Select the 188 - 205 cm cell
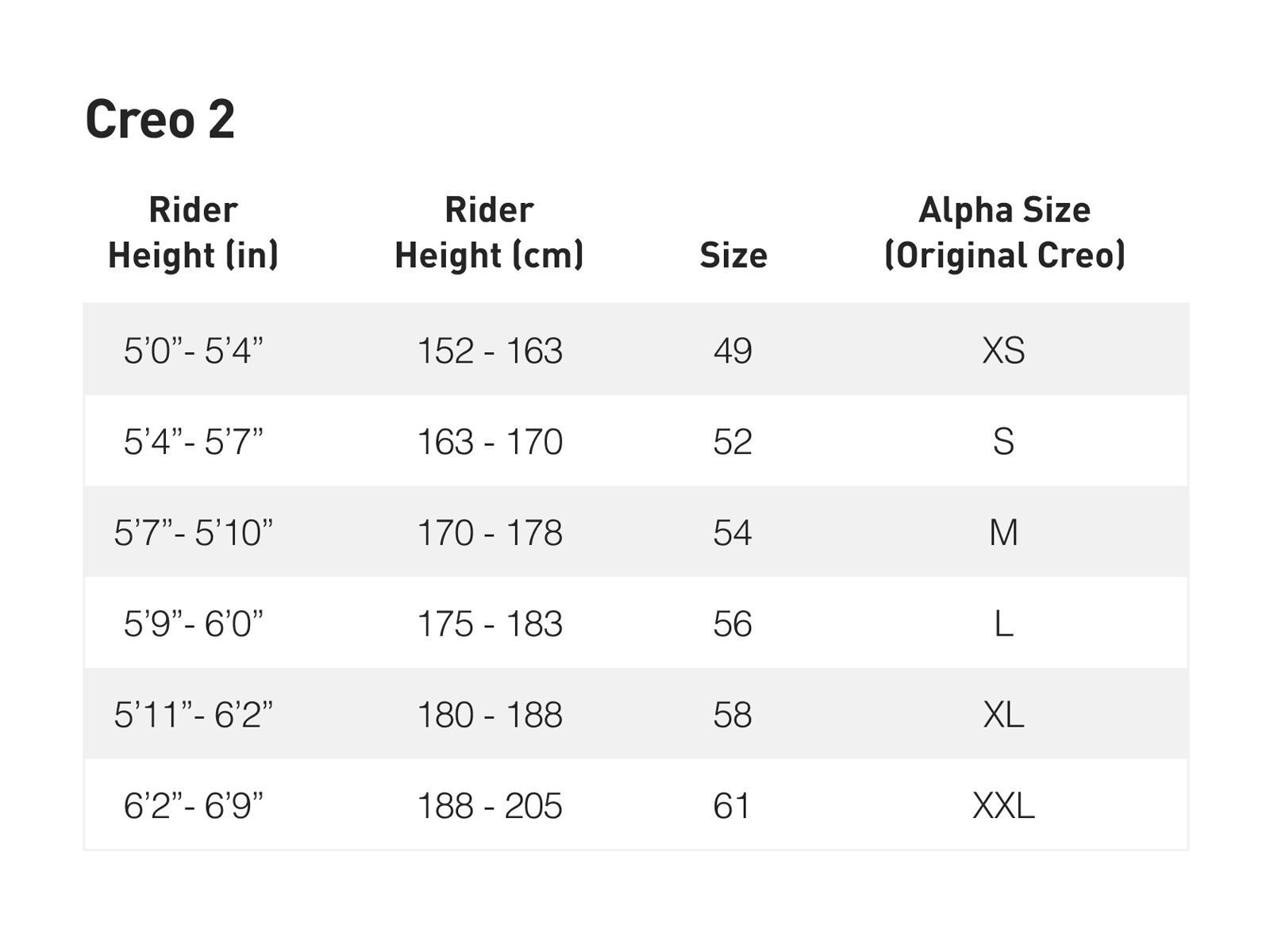This screenshot has width=1270, height=952. (490, 806)
